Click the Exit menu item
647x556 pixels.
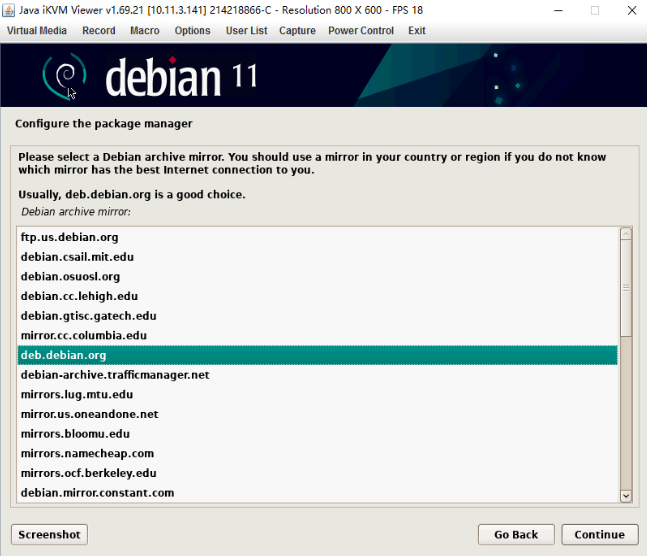click(417, 31)
